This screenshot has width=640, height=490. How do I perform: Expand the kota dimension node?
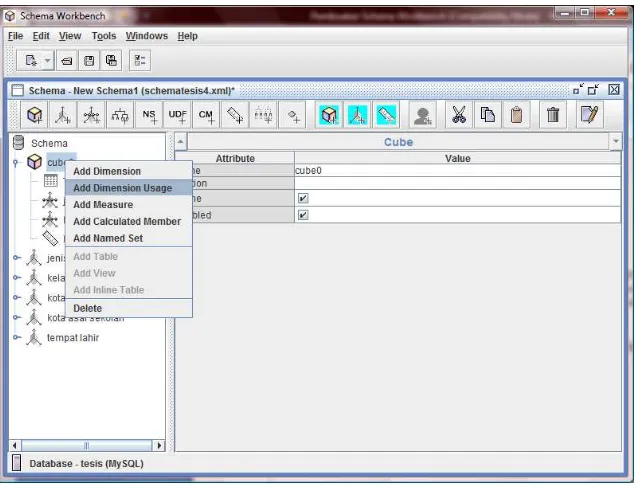pos(17,298)
